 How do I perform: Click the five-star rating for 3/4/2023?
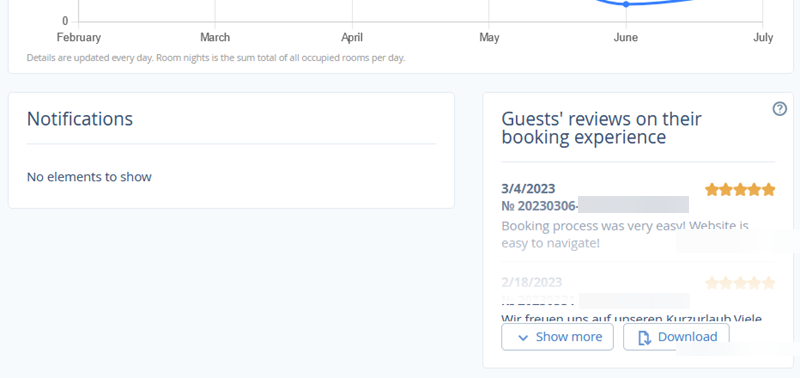click(740, 190)
